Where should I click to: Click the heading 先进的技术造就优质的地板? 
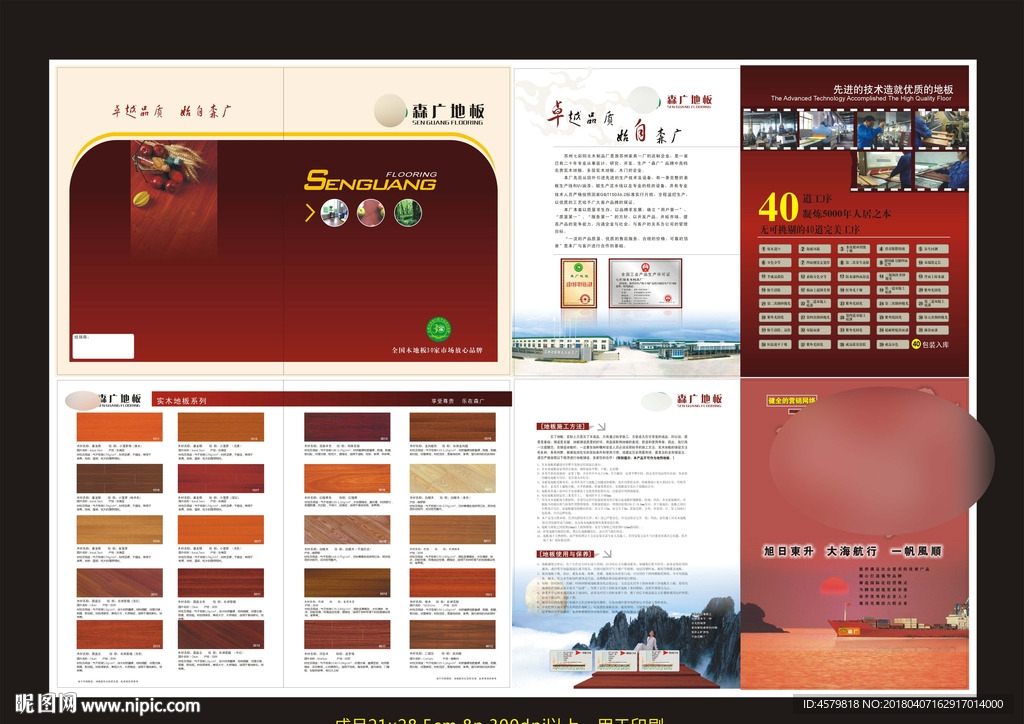coord(893,89)
